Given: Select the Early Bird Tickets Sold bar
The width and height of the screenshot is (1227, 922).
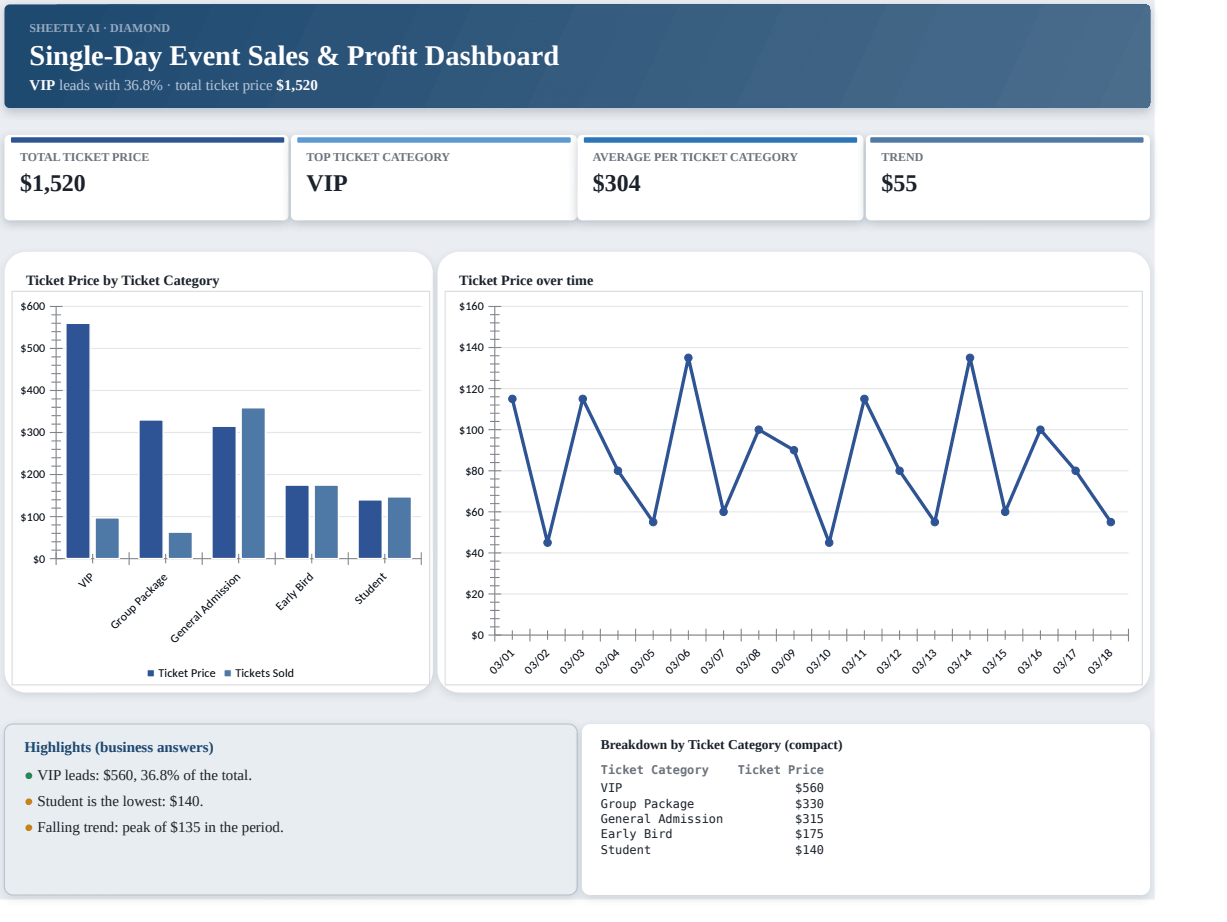Looking at the screenshot, I should pos(326,522).
